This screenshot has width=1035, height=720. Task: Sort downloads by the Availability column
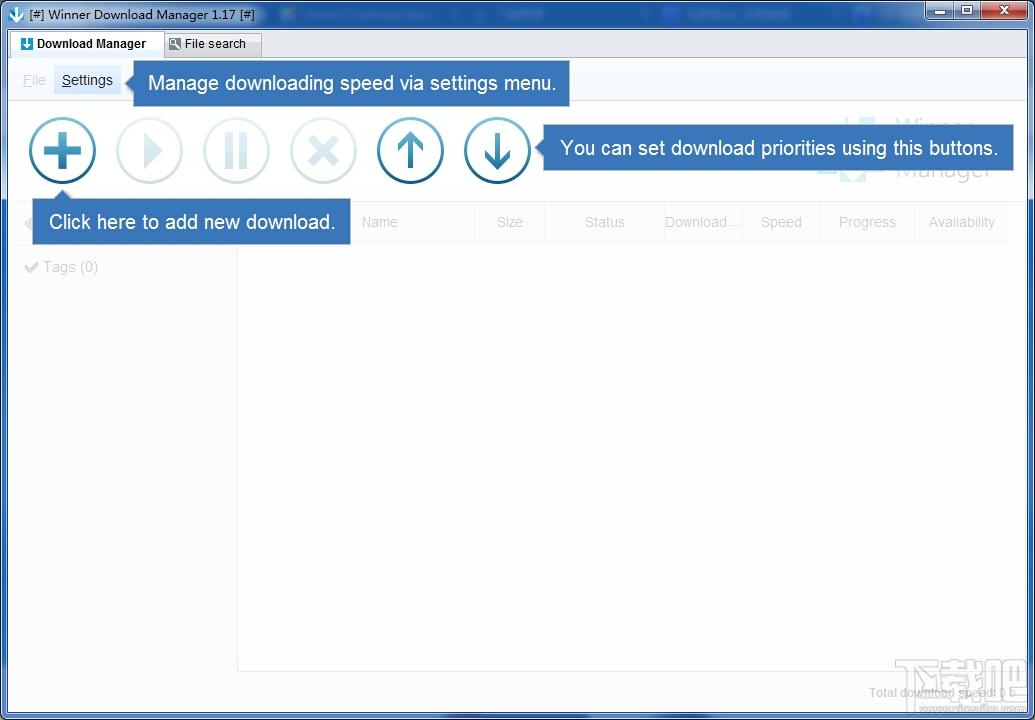[x=961, y=222]
